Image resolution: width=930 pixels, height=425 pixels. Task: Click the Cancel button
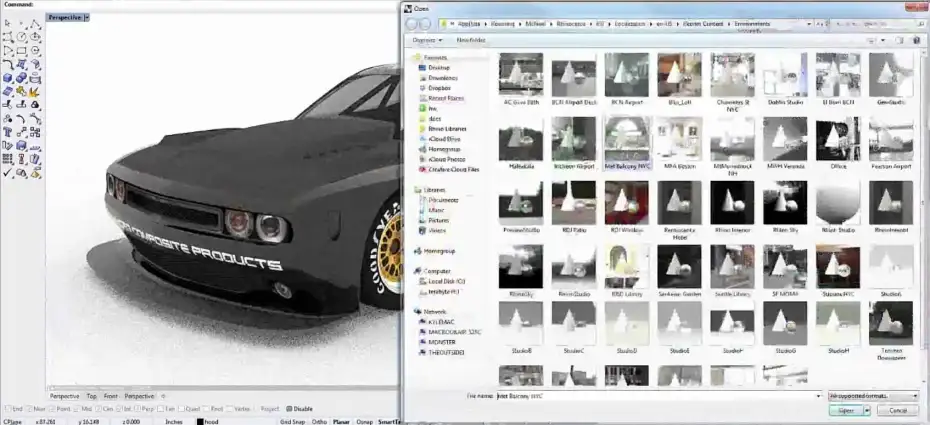coord(898,410)
